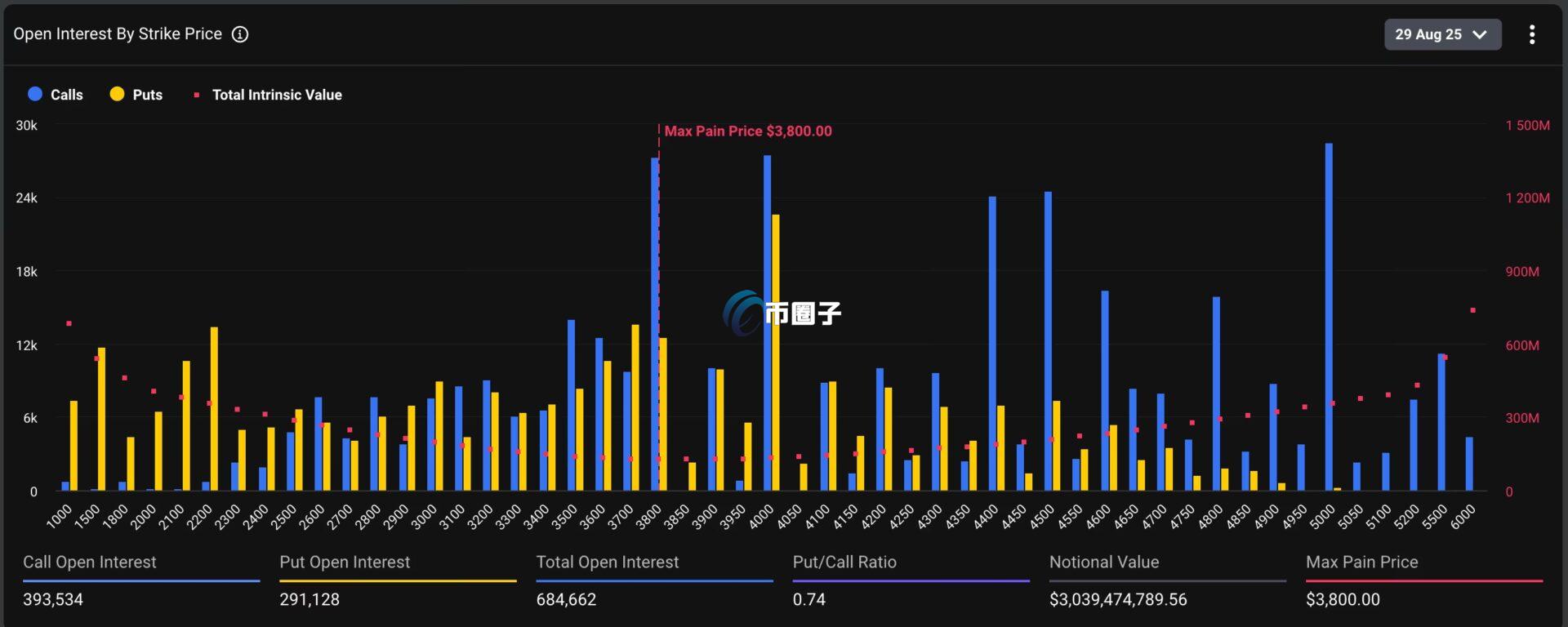This screenshot has width=1568, height=627.
Task: Click the yellow put bar at 4000 strike
Action: 776,352
